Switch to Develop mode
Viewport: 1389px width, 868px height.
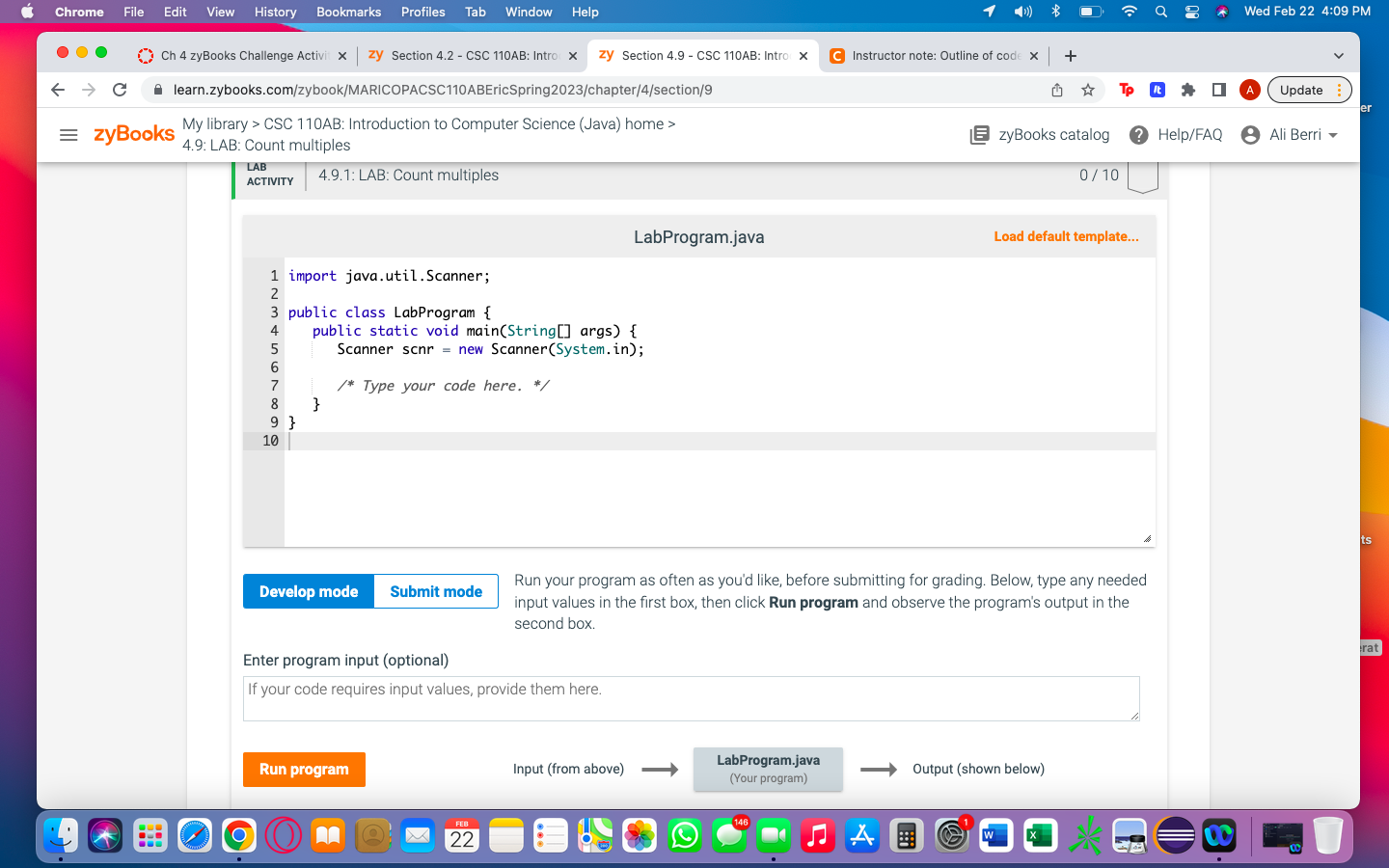point(309,591)
